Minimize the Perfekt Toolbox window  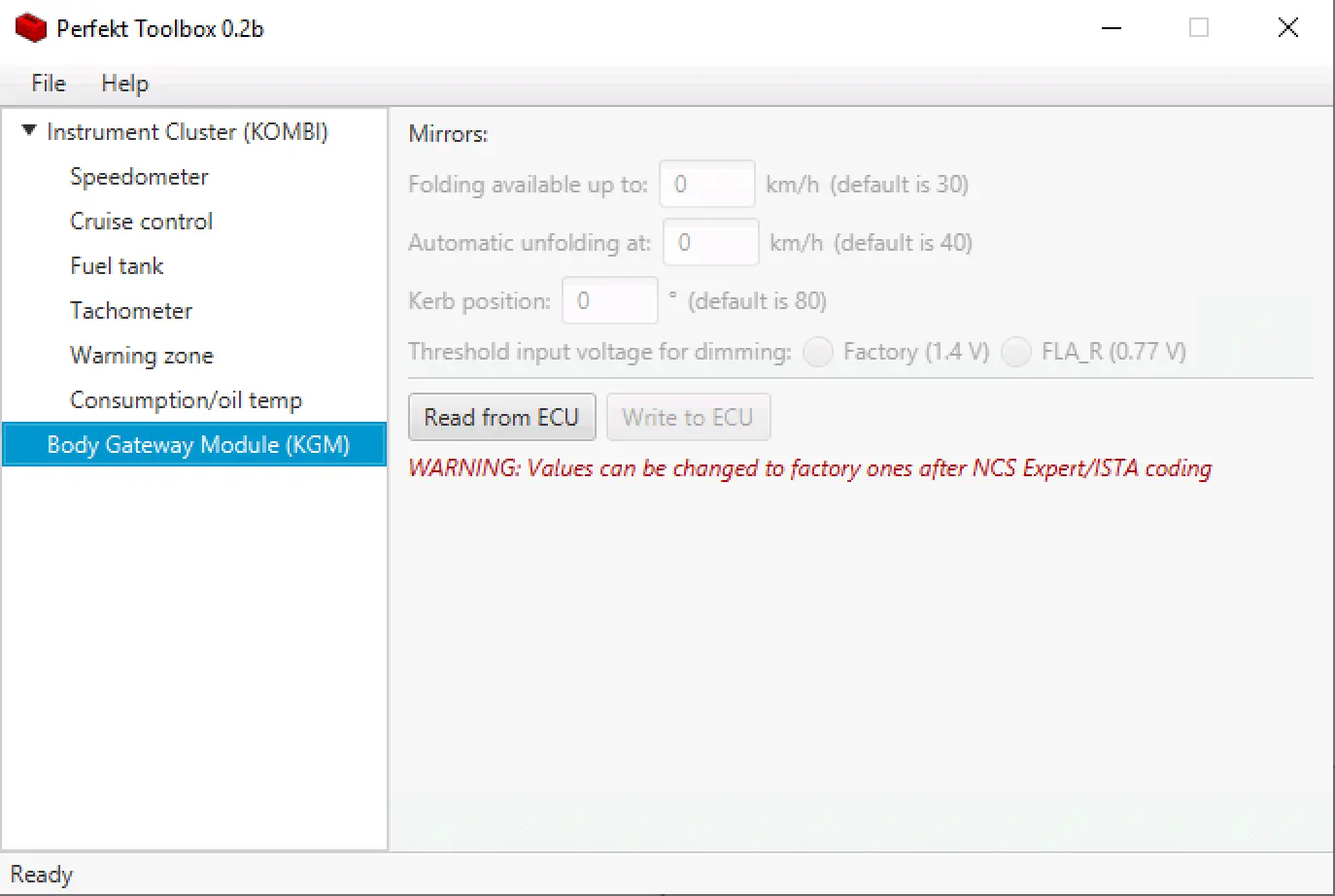(1112, 28)
